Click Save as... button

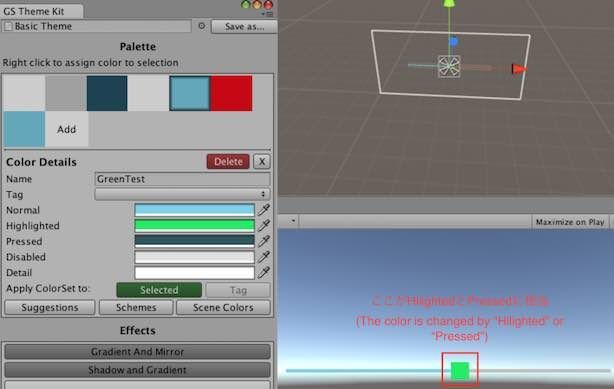pos(244,26)
